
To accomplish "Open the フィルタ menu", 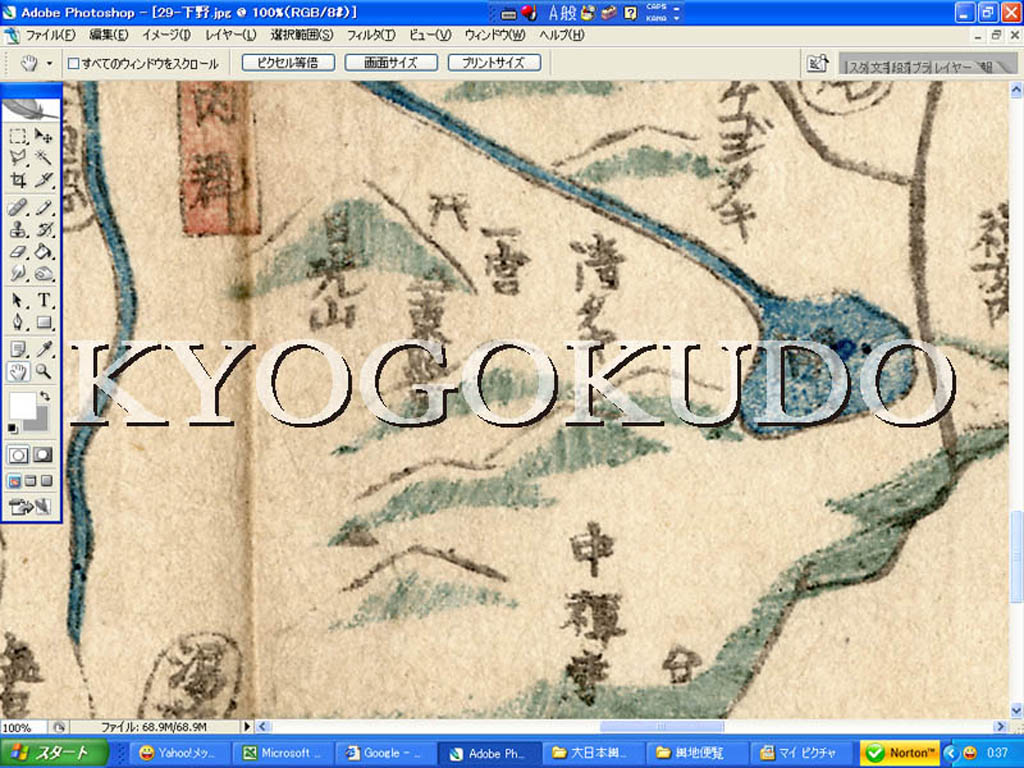I will [x=370, y=35].
